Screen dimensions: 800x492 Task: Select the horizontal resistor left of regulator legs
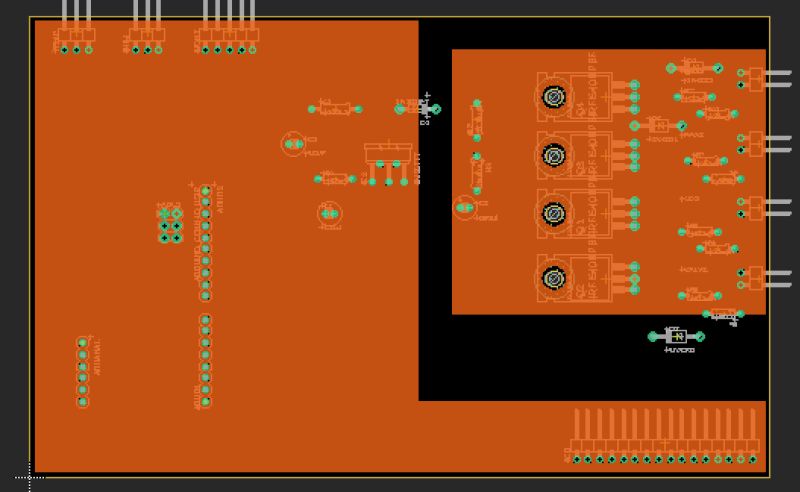coord(335,179)
